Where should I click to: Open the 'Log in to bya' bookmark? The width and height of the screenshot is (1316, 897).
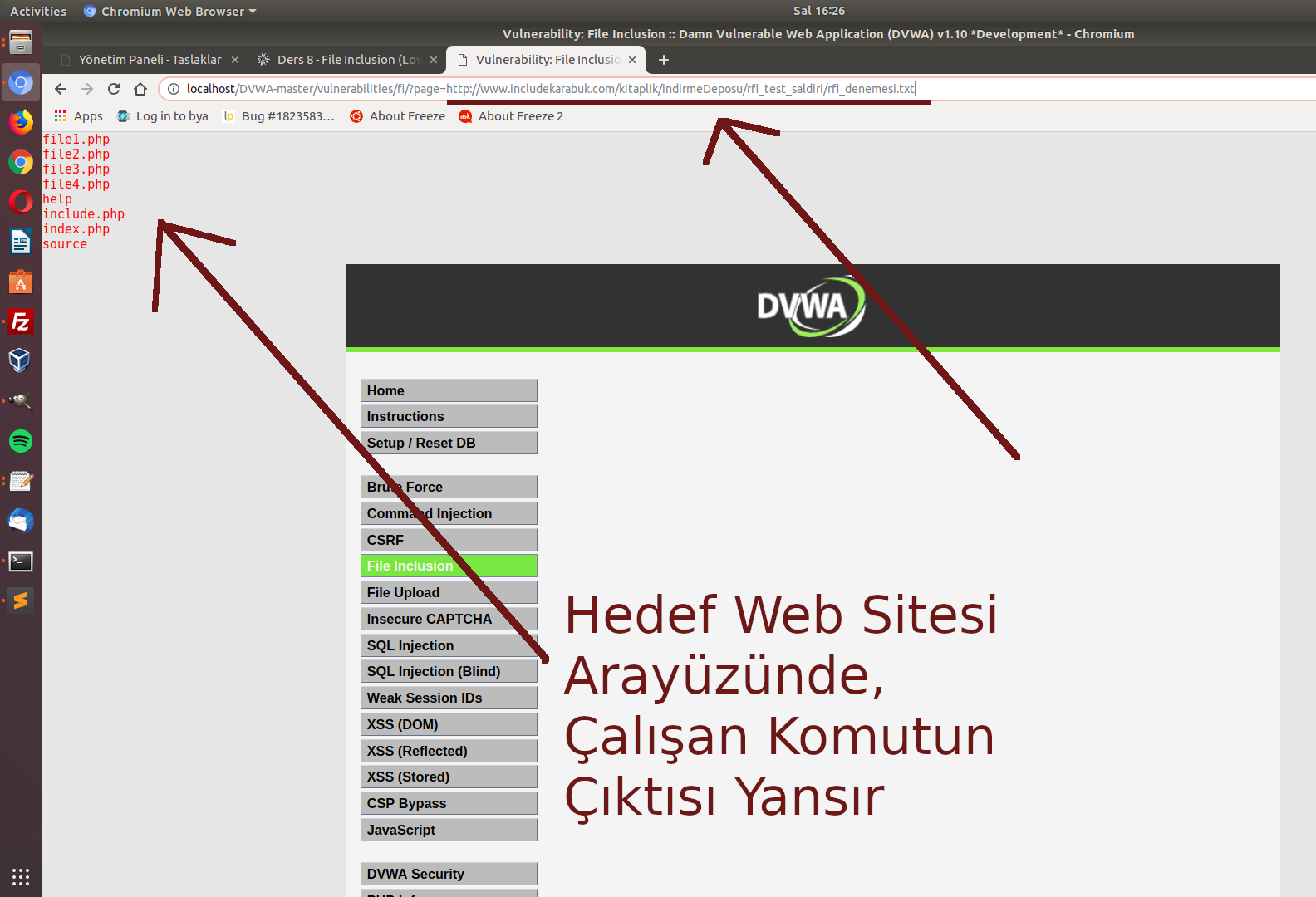click(163, 116)
